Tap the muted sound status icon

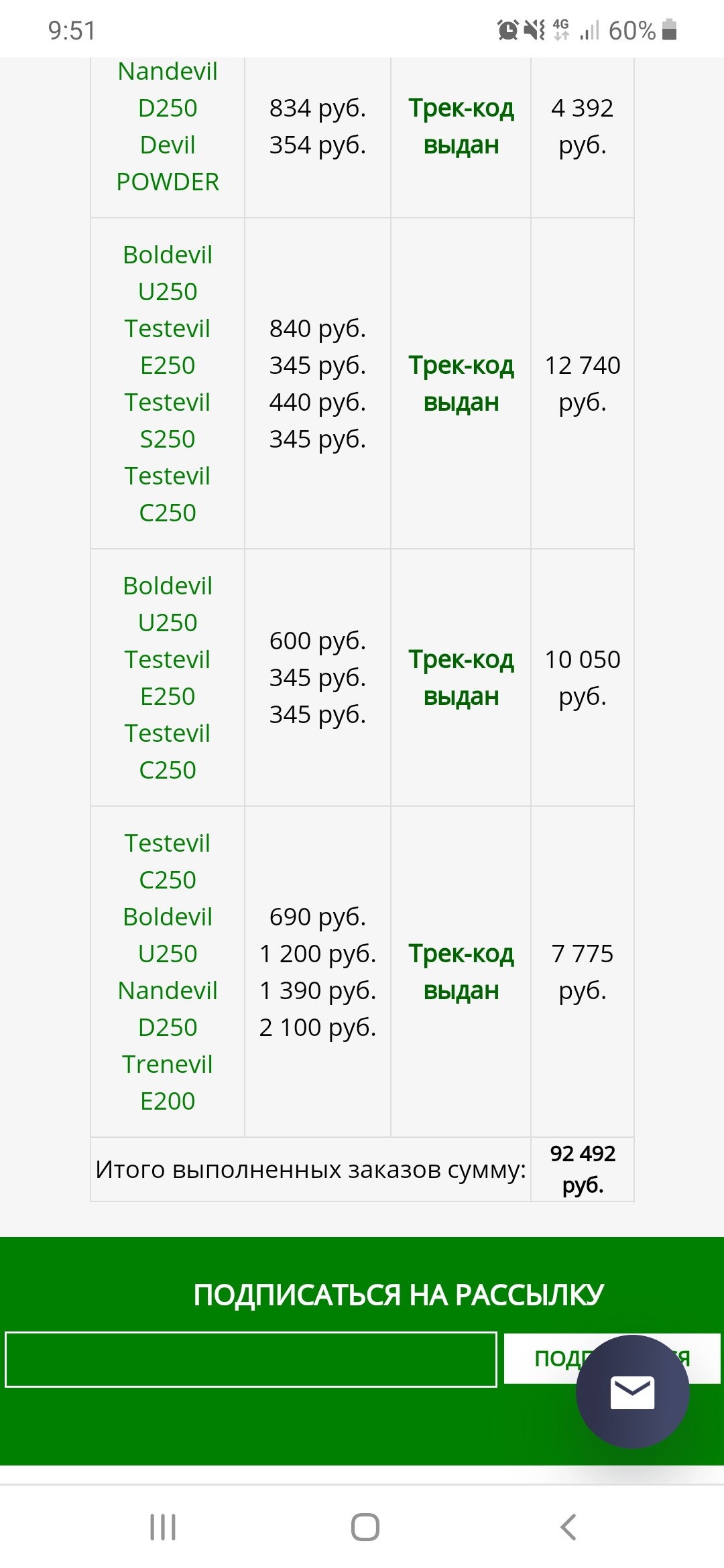click(534, 30)
